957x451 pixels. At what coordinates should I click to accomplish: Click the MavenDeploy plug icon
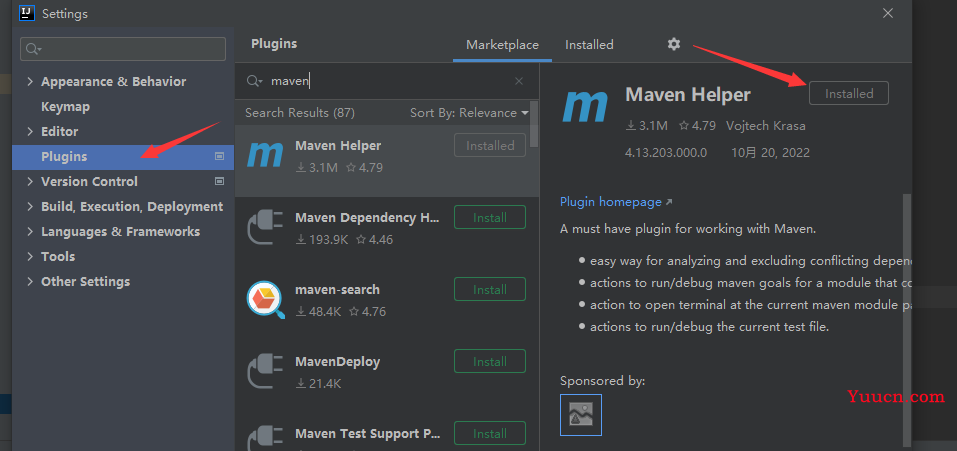[x=265, y=372]
